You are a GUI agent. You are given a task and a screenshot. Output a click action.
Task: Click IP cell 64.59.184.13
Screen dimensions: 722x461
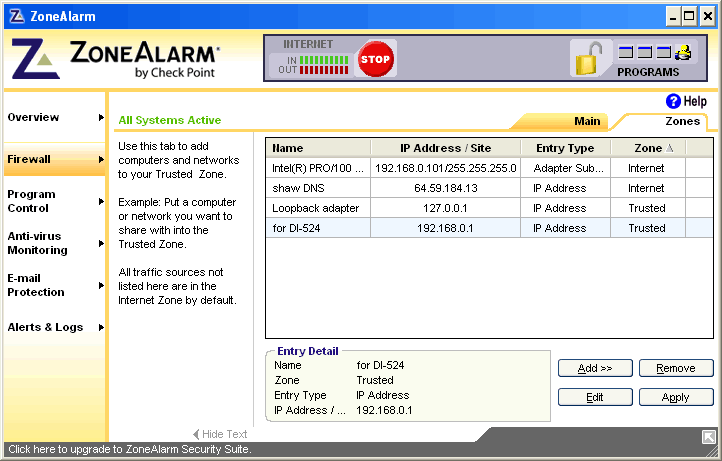pyautogui.click(x=446, y=188)
